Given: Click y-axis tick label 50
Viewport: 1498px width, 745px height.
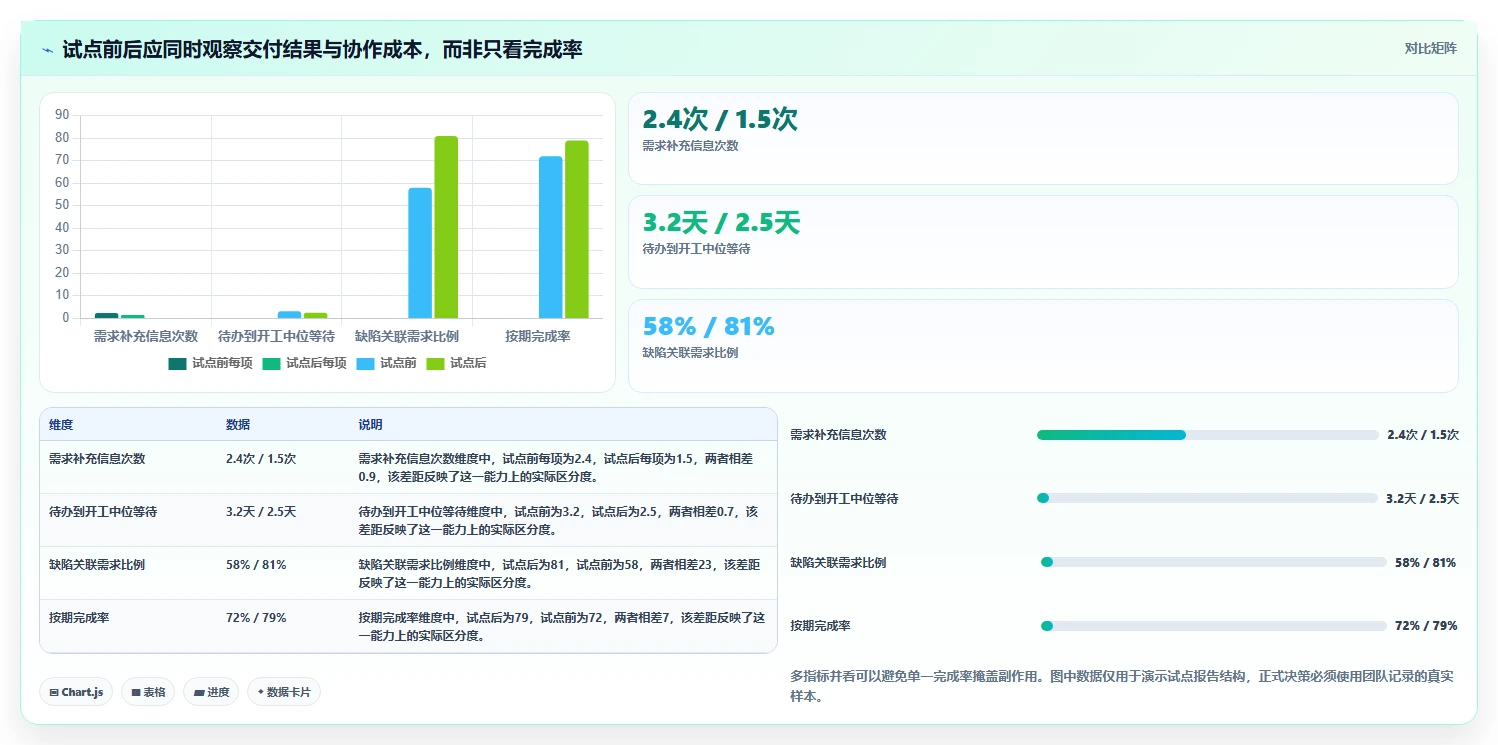Looking at the screenshot, I should (x=62, y=205).
